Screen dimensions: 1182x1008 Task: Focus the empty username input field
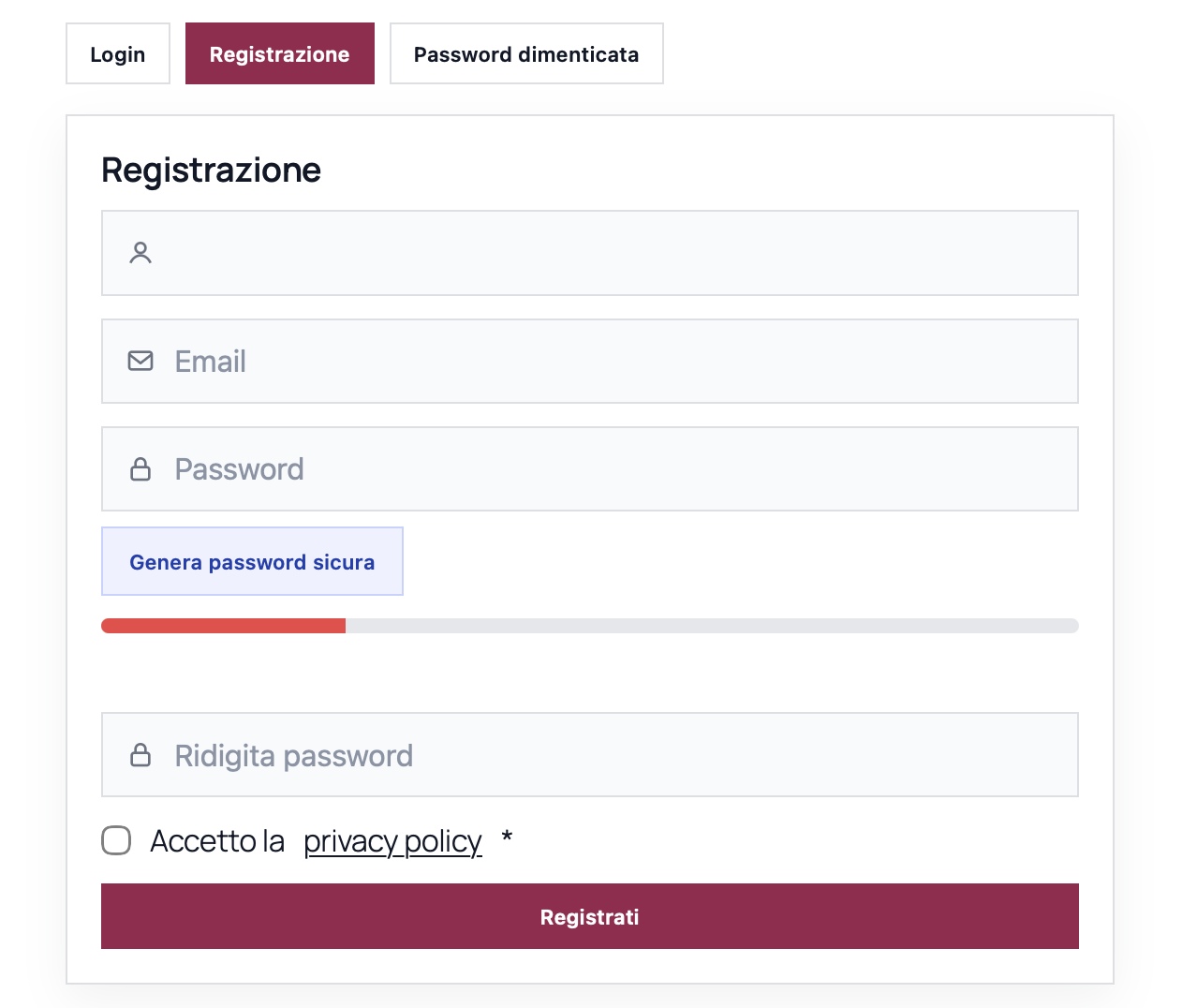coord(609,253)
